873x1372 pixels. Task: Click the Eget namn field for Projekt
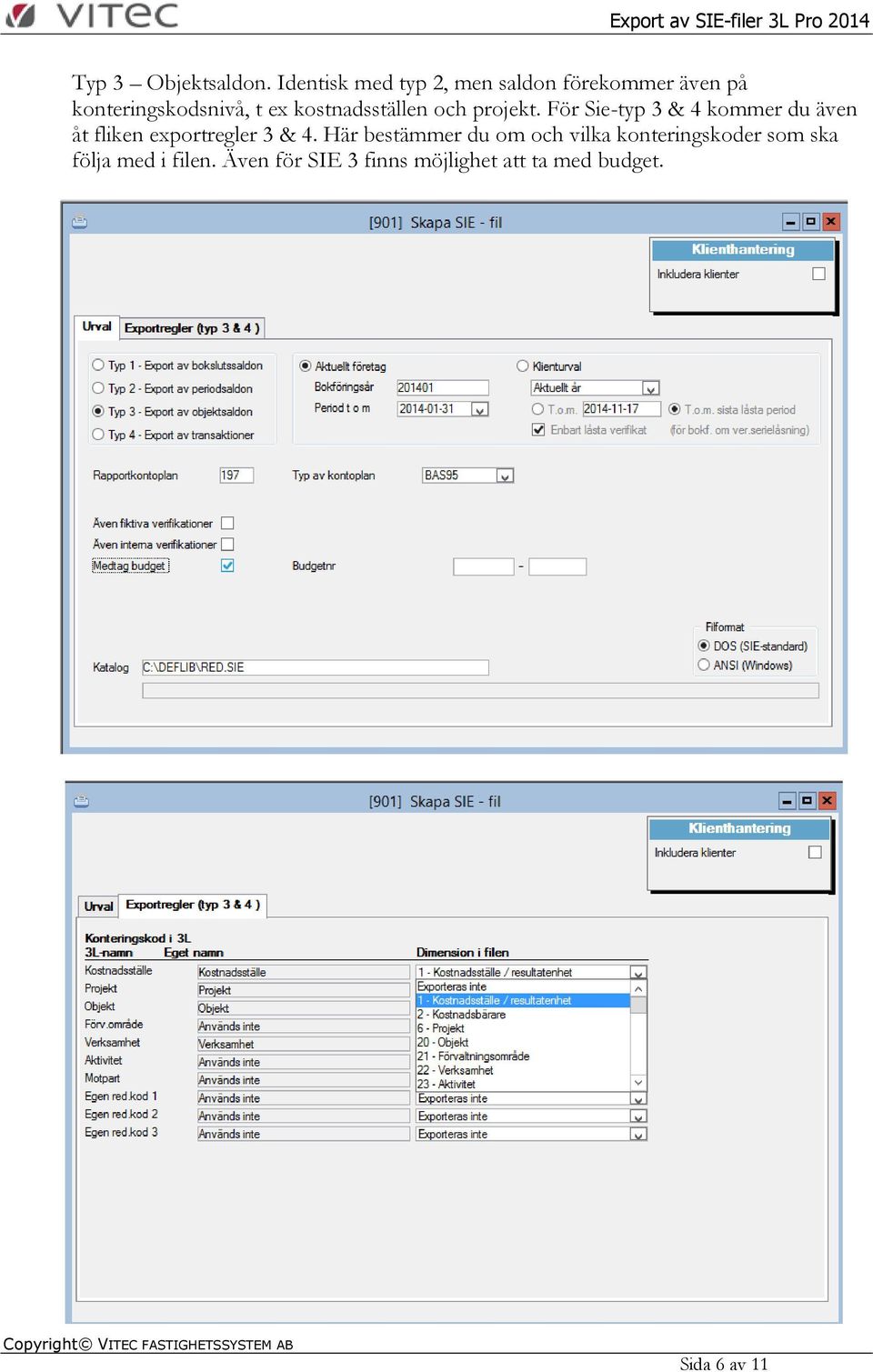(x=304, y=990)
